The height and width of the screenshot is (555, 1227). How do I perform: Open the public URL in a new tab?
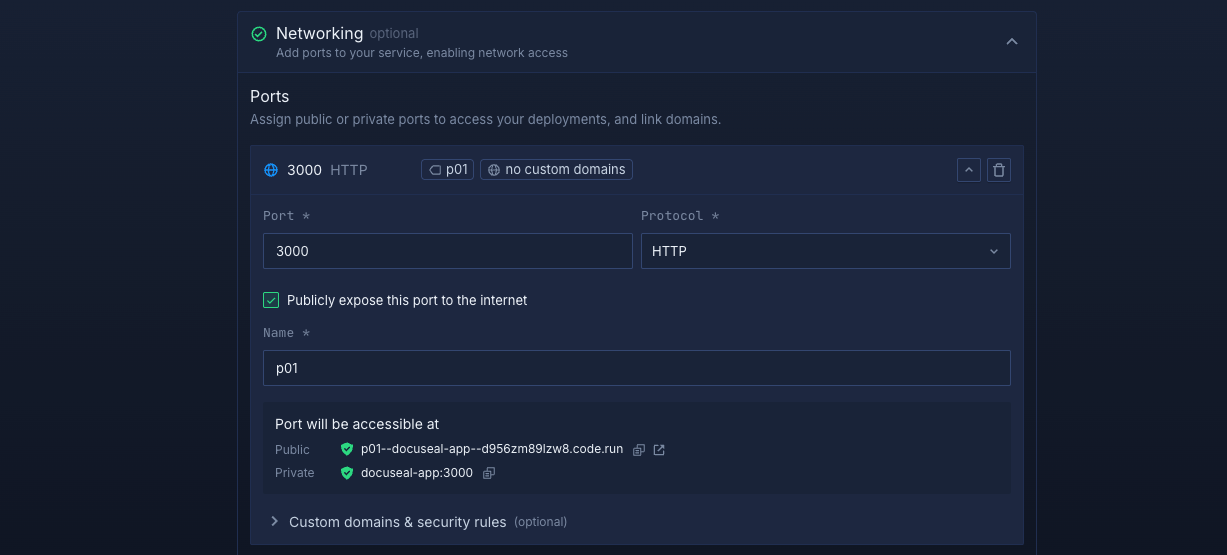coord(659,450)
